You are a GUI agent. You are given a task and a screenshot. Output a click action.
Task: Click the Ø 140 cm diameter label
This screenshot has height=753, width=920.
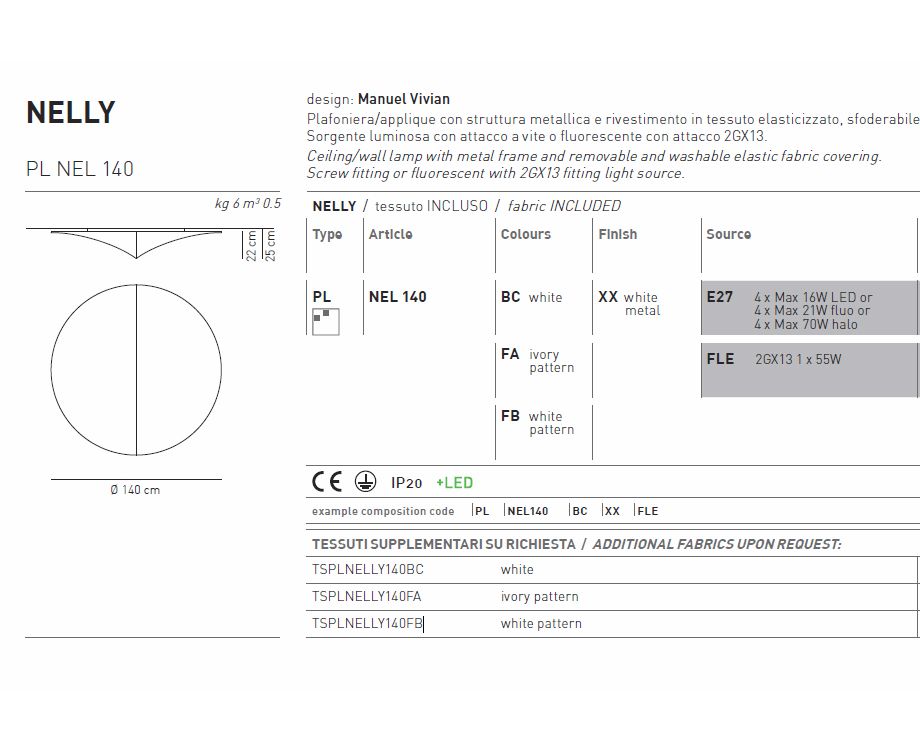135,490
